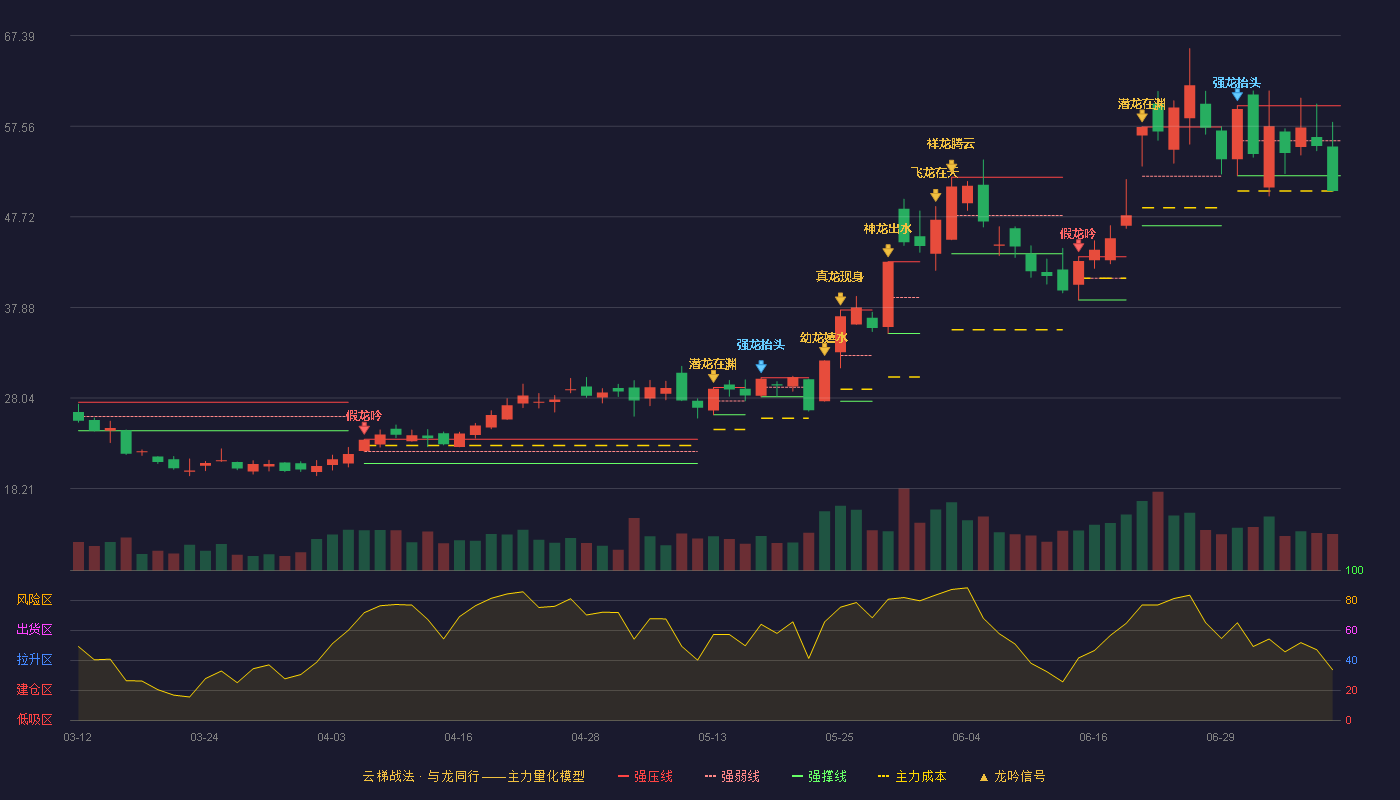This screenshot has width=1400, height=800.
Task: Click the 04-16 date label
Action: pos(458,737)
